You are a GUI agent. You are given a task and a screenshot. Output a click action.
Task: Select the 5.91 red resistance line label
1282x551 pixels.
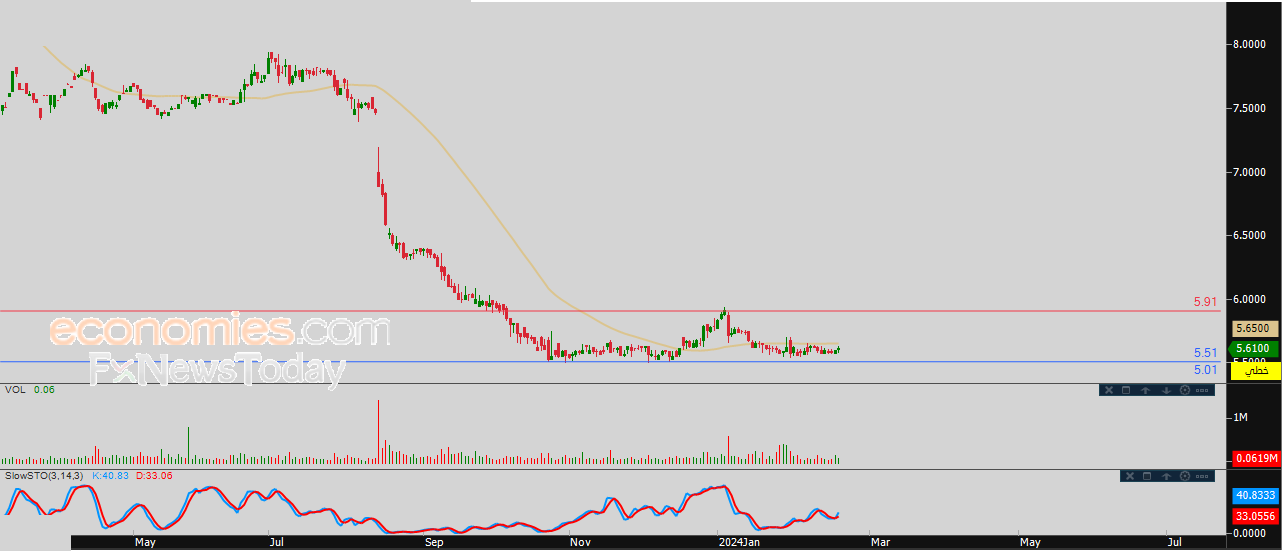coord(1205,301)
